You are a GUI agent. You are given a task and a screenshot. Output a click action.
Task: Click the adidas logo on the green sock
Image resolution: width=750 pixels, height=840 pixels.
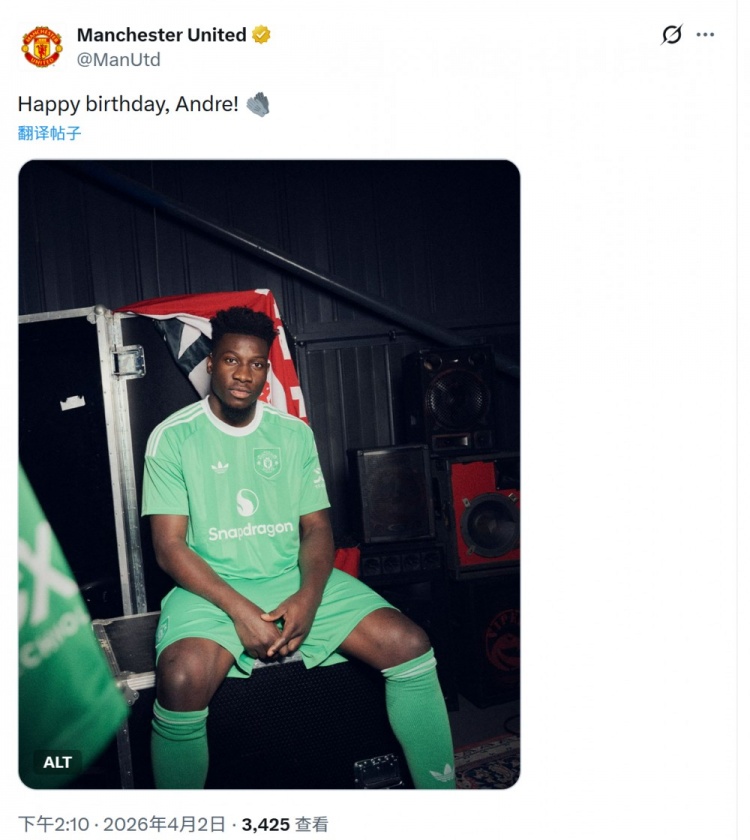click(x=441, y=772)
